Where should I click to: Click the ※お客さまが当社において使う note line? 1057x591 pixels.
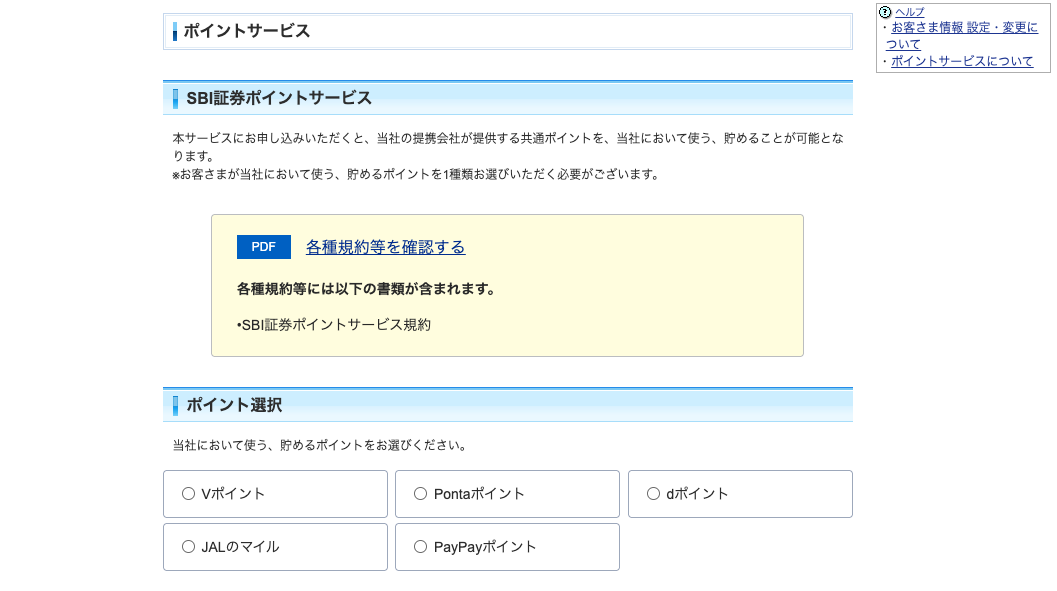(415, 175)
